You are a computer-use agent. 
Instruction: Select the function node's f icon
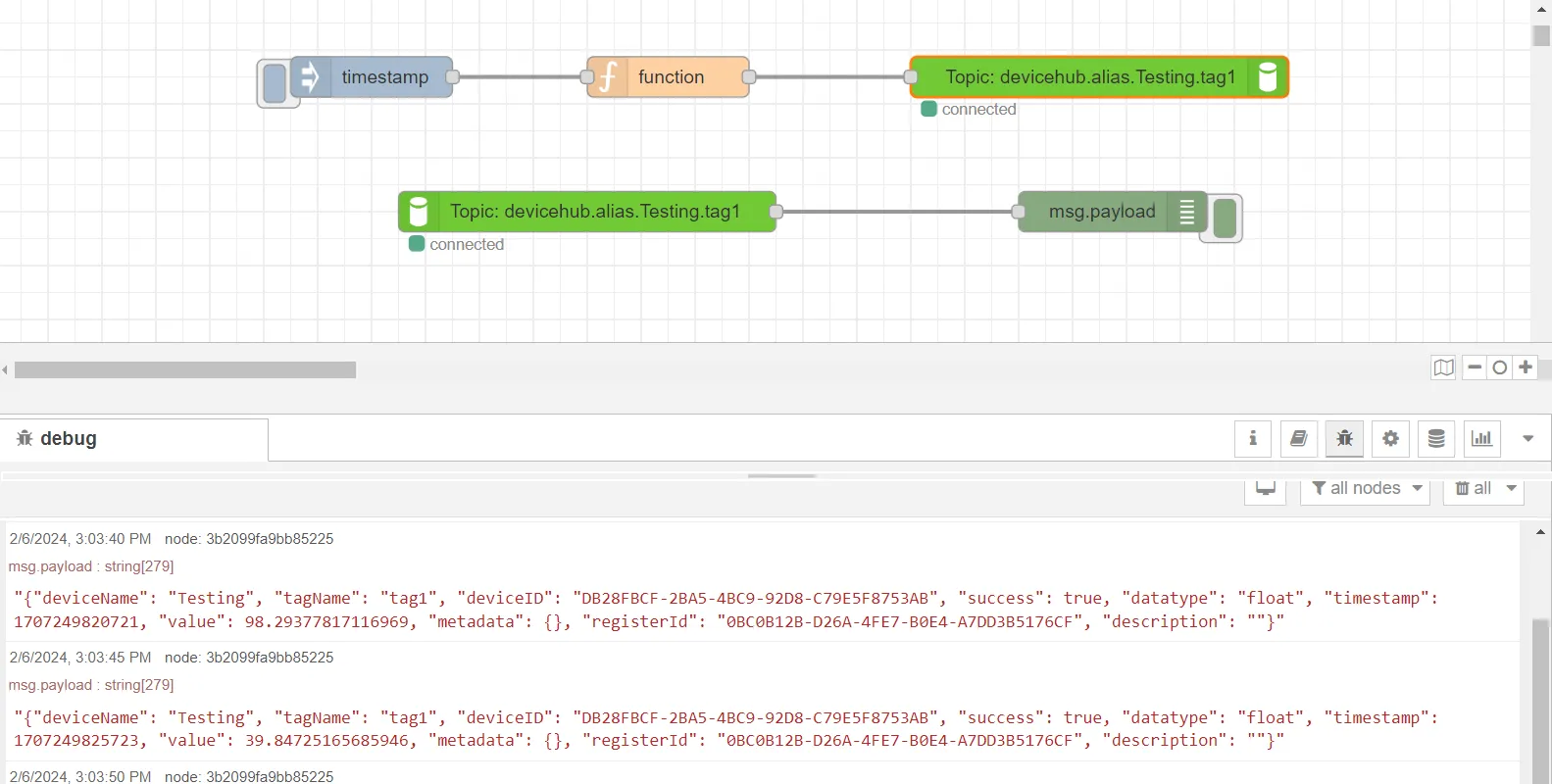(608, 76)
